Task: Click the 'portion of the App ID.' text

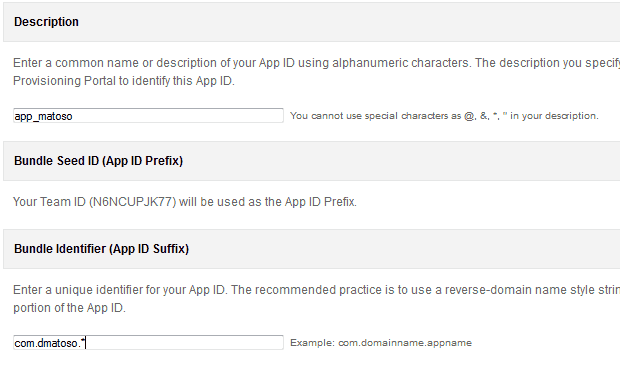Action: [x=69, y=308]
